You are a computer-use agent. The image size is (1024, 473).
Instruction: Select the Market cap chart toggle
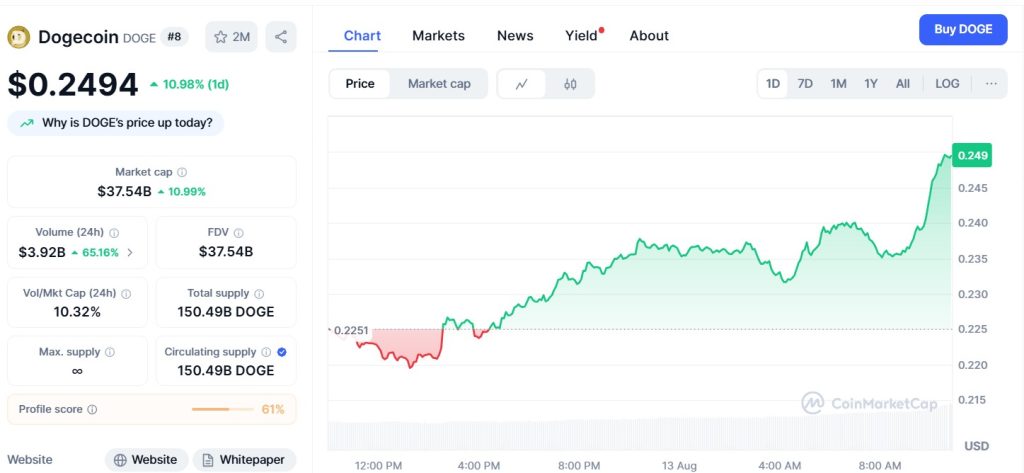click(439, 84)
